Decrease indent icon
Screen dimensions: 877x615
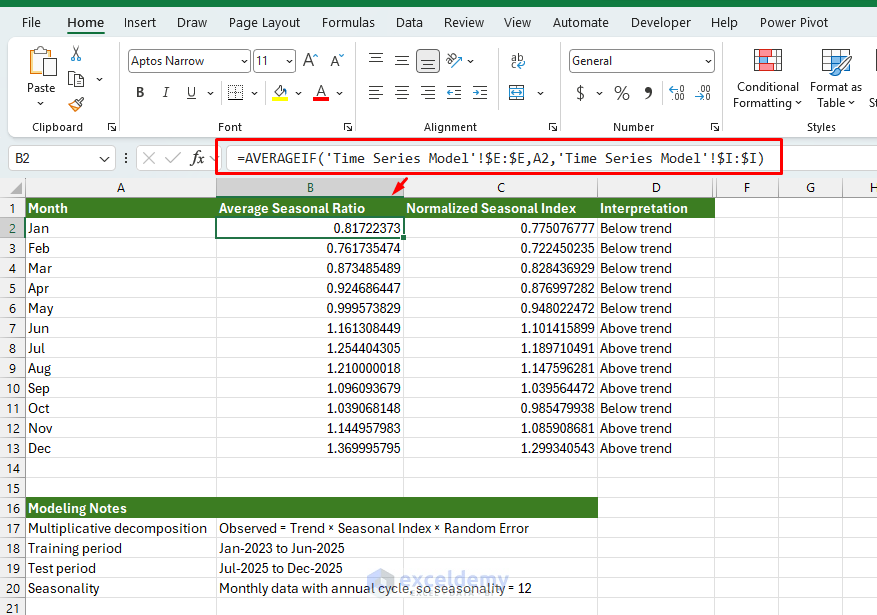point(454,93)
